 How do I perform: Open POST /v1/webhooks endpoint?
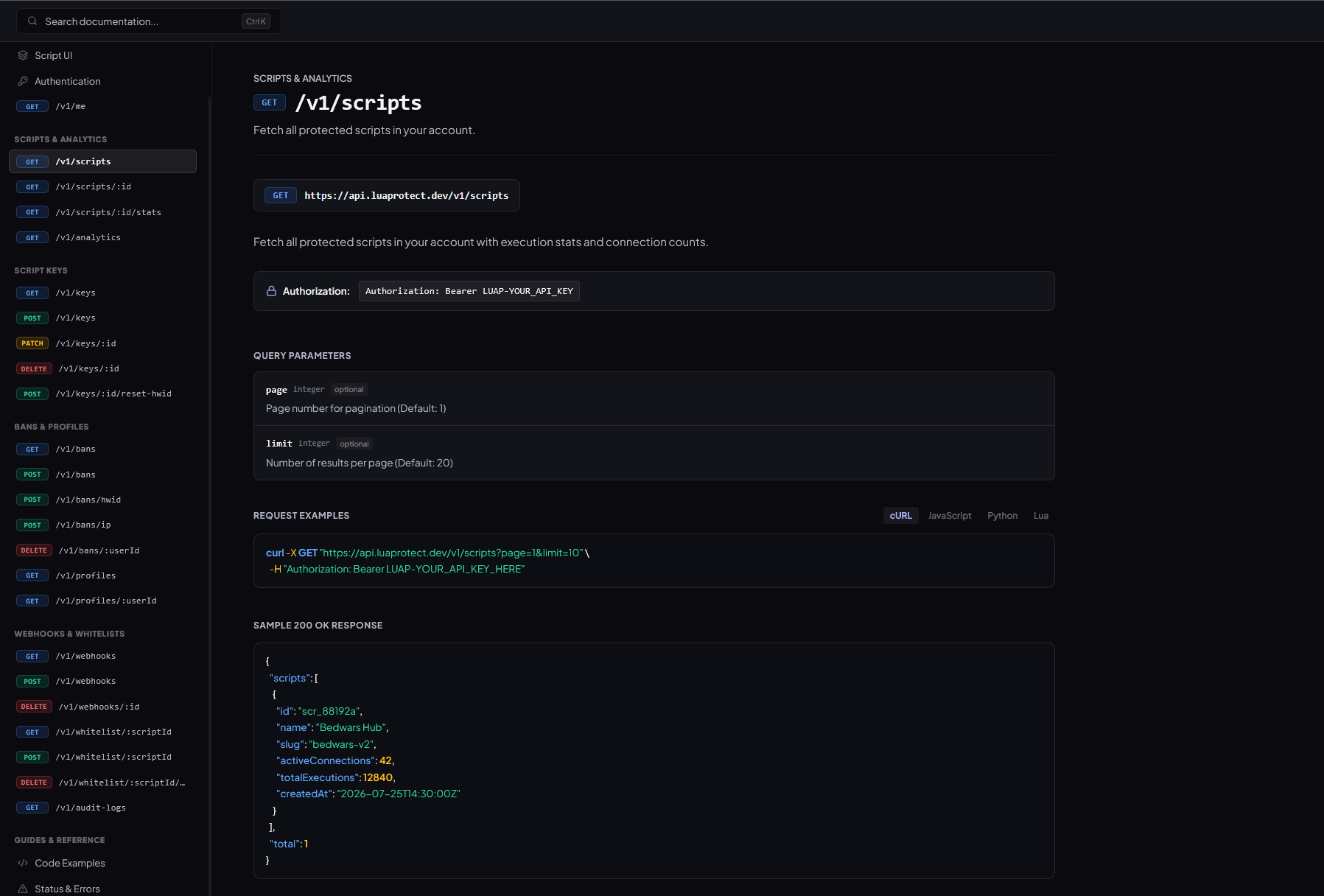102,681
